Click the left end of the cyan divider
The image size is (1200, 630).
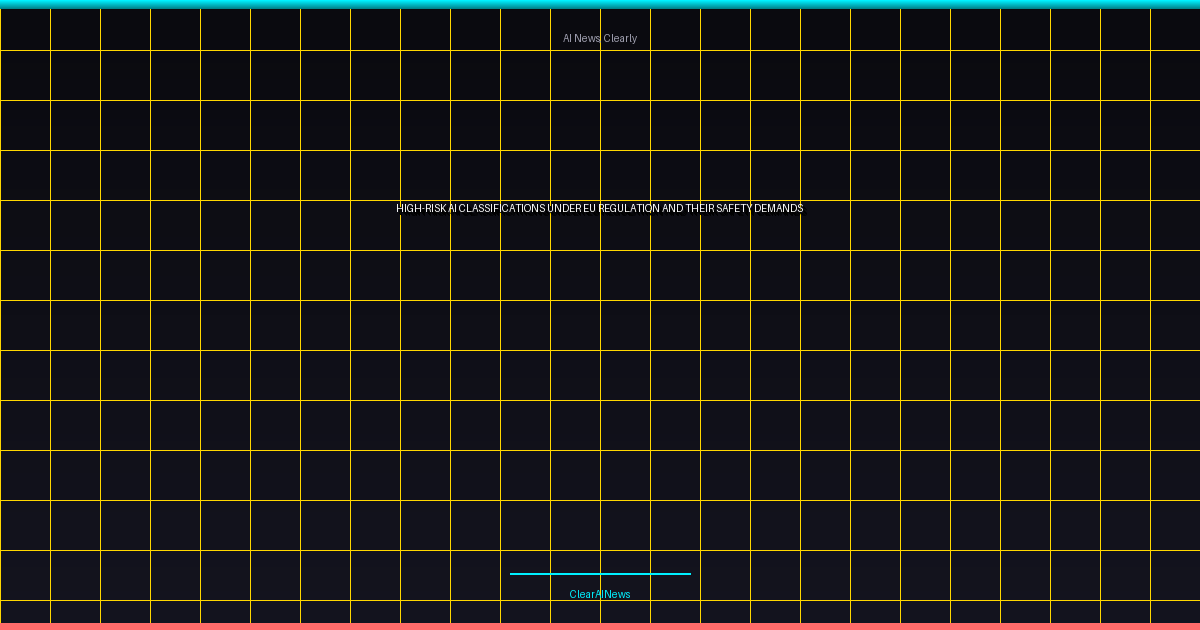click(513, 574)
